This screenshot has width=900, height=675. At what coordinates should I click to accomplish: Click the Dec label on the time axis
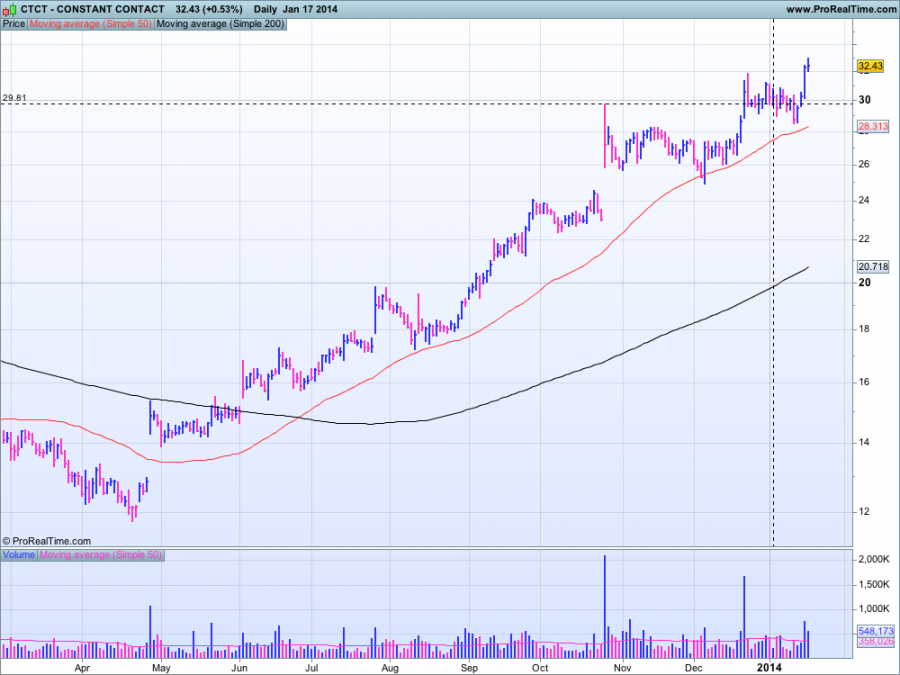694,668
